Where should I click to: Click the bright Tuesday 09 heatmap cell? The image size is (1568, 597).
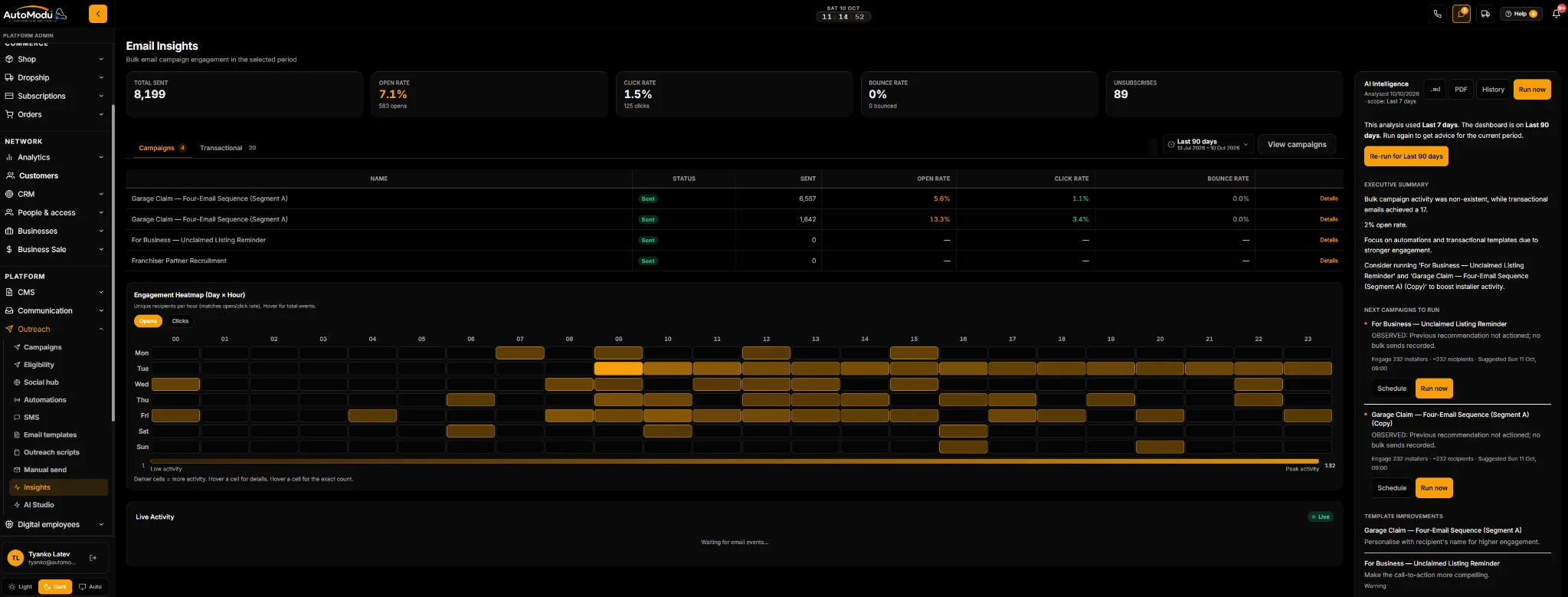pos(618,369)
